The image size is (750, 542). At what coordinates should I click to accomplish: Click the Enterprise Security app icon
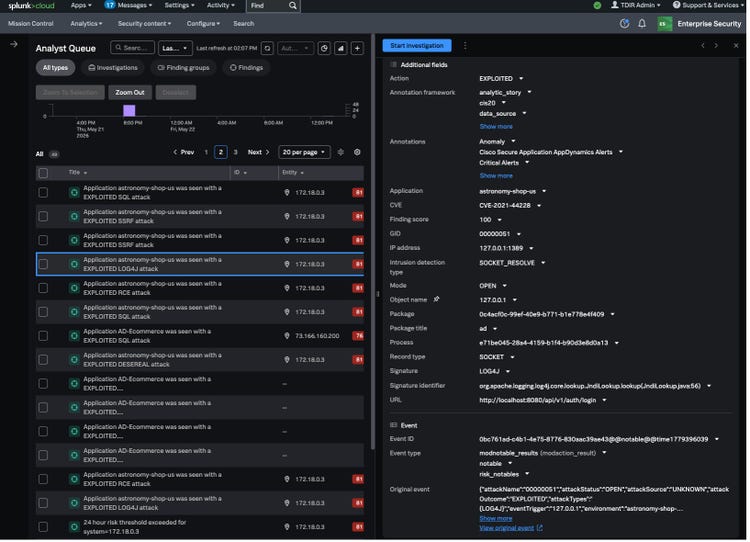(x=666, y=24)
